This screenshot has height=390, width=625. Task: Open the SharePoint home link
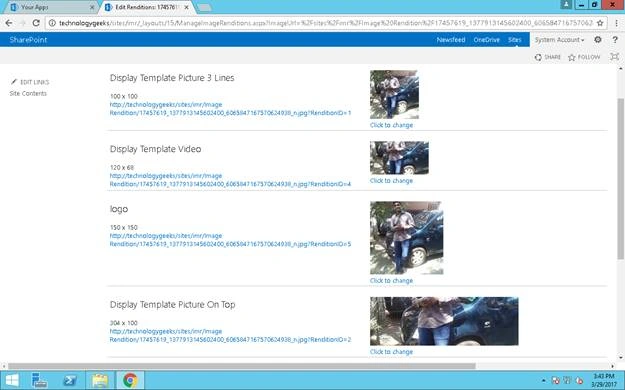click(28, 39)
